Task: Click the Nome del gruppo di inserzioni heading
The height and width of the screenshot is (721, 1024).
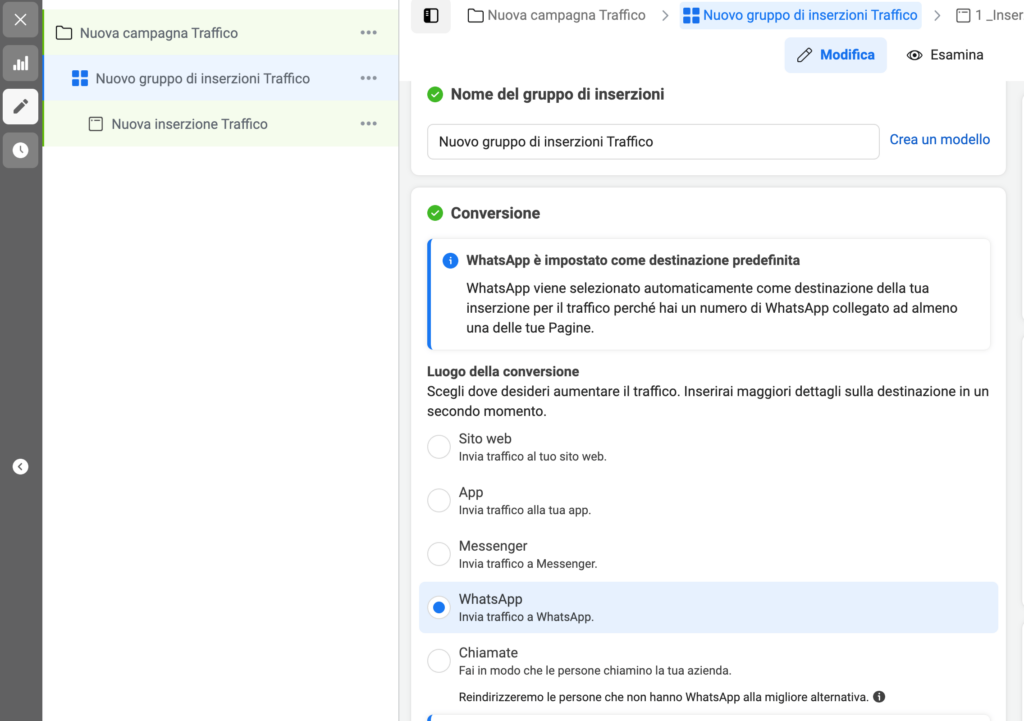Action: (557, 94)
